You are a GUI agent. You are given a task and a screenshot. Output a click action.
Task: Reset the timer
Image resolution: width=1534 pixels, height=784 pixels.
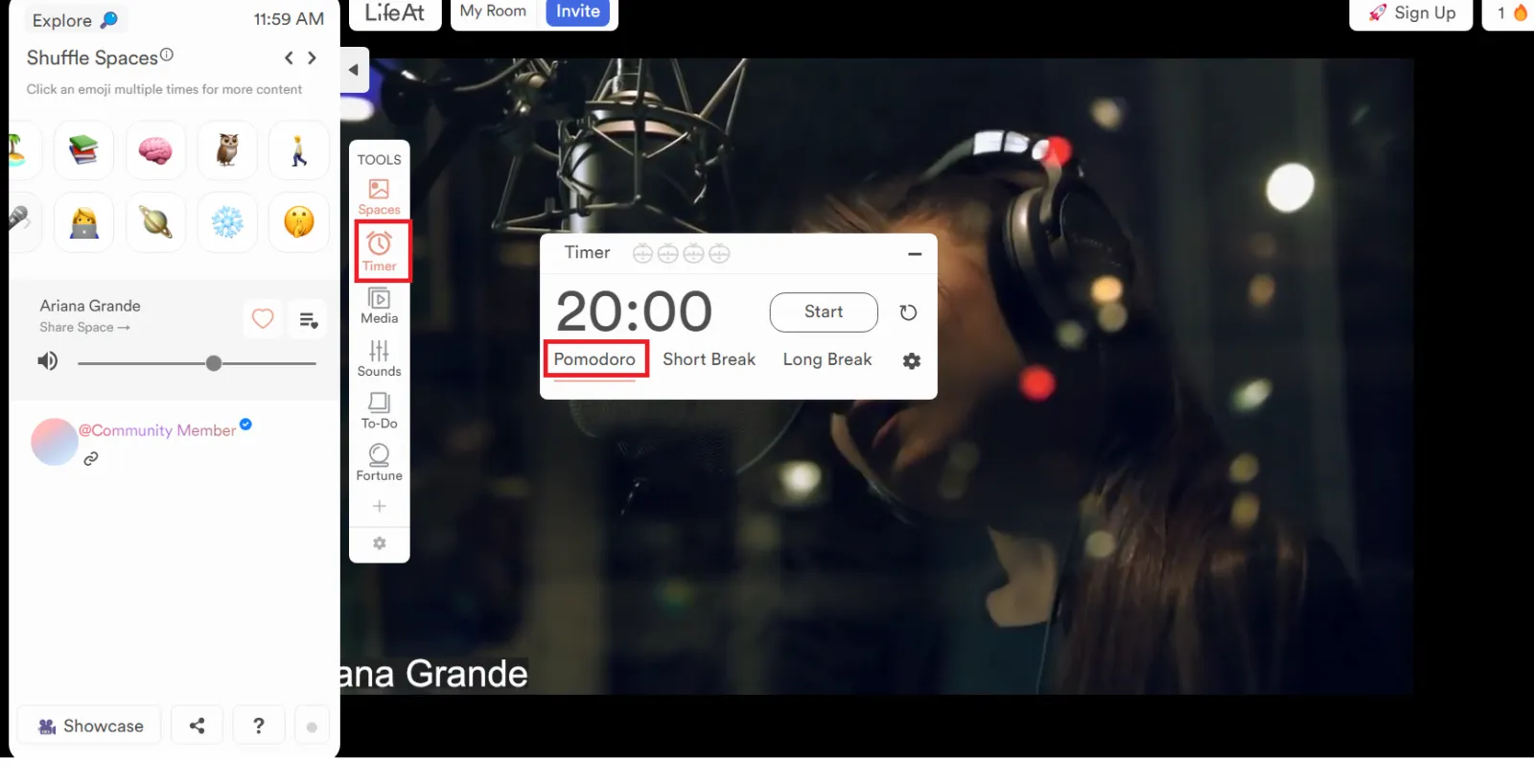coord(908,312)
